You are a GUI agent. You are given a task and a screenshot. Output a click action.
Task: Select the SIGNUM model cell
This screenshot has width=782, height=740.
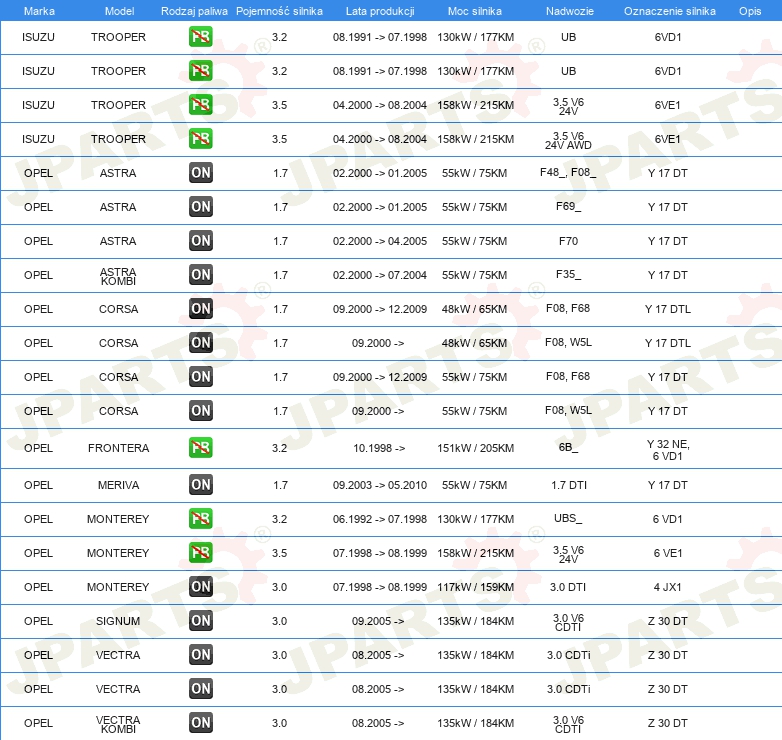118,621
